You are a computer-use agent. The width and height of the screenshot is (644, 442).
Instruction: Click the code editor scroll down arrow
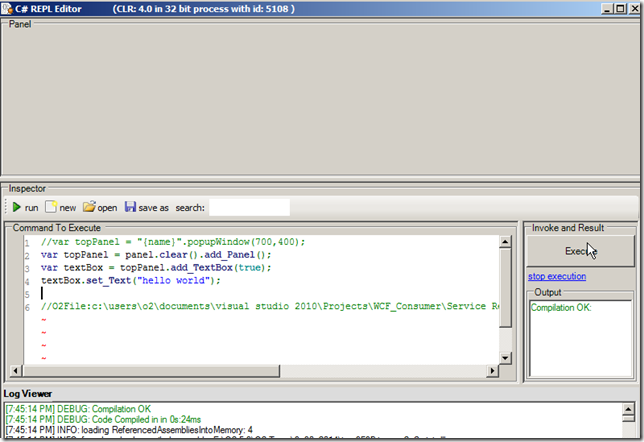tap(505, 358)
